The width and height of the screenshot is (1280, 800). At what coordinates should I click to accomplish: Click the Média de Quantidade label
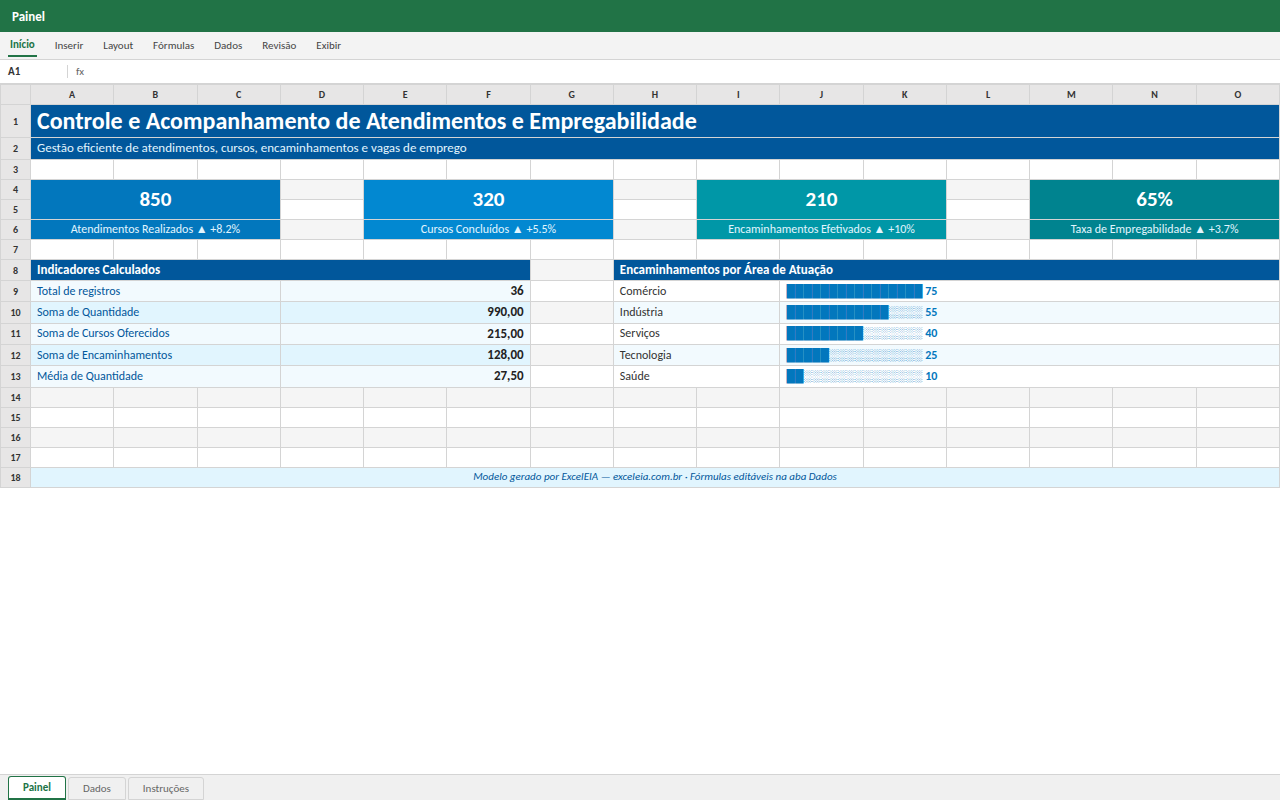[x=156, y=377]
